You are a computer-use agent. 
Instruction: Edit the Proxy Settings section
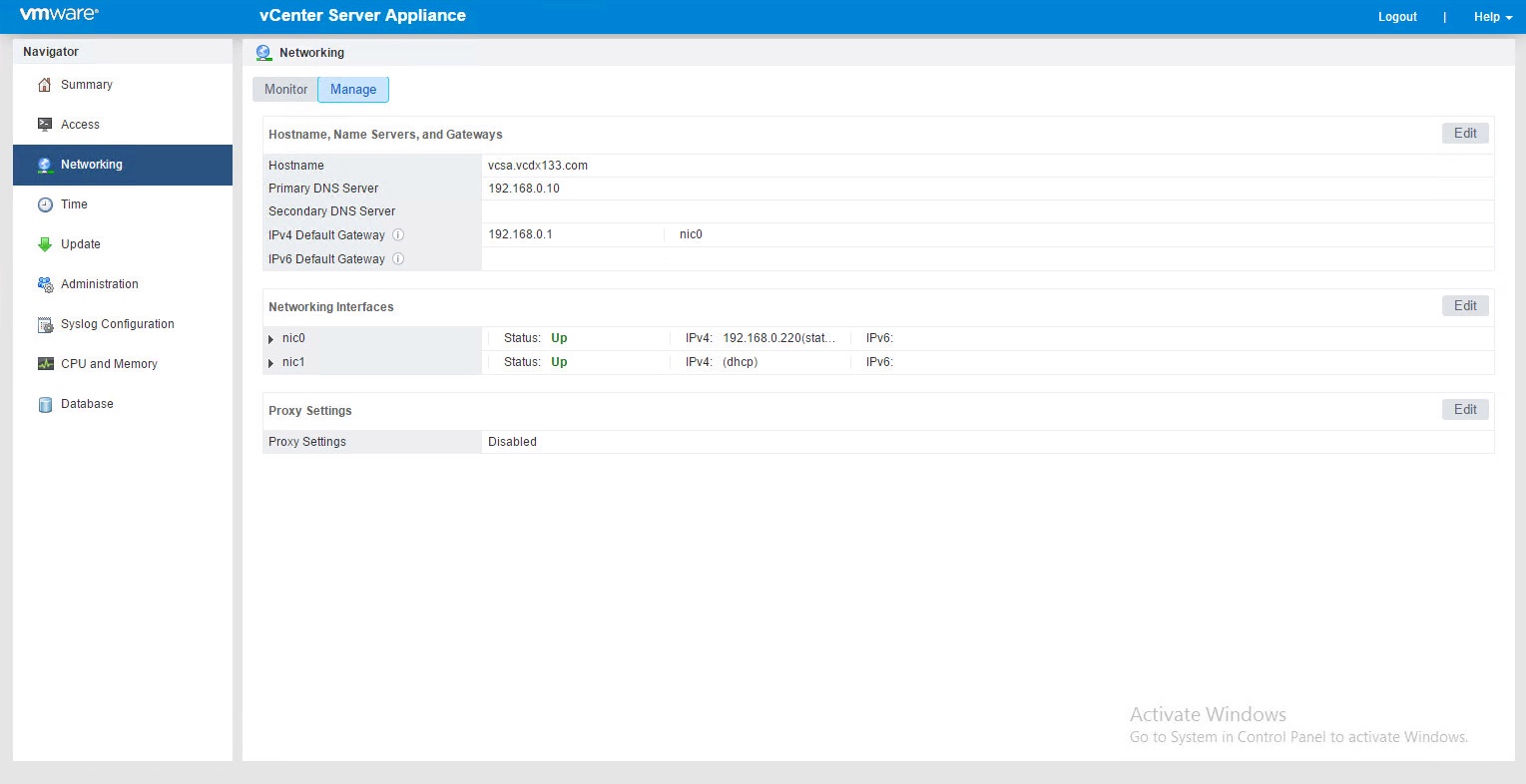pyautogui.click(x=1464, y=410)
